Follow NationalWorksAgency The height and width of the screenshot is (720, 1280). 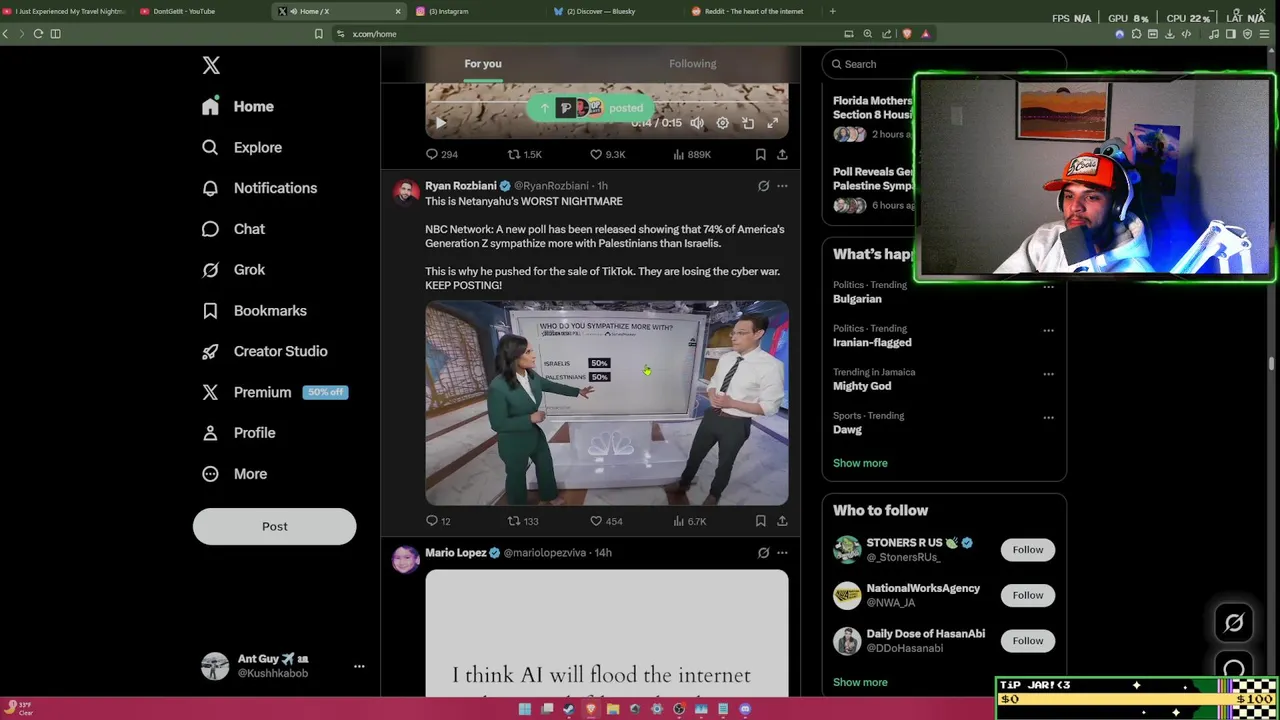(x=1027, y=595)
